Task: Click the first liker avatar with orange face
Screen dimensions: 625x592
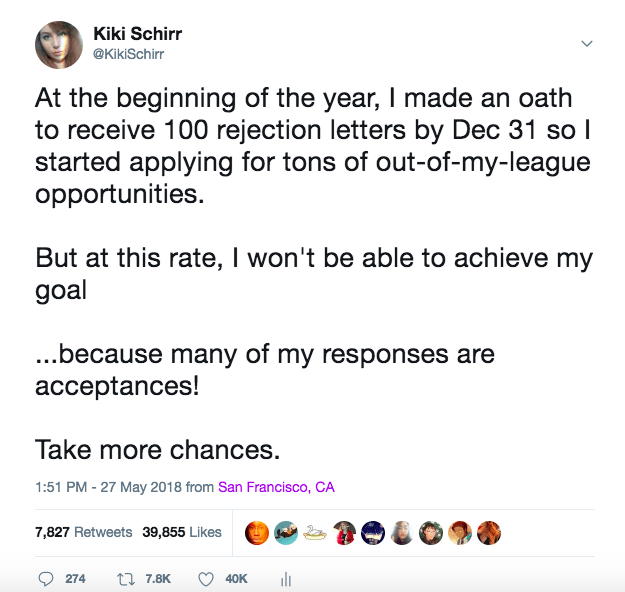Action: click(x=257, y=533)
